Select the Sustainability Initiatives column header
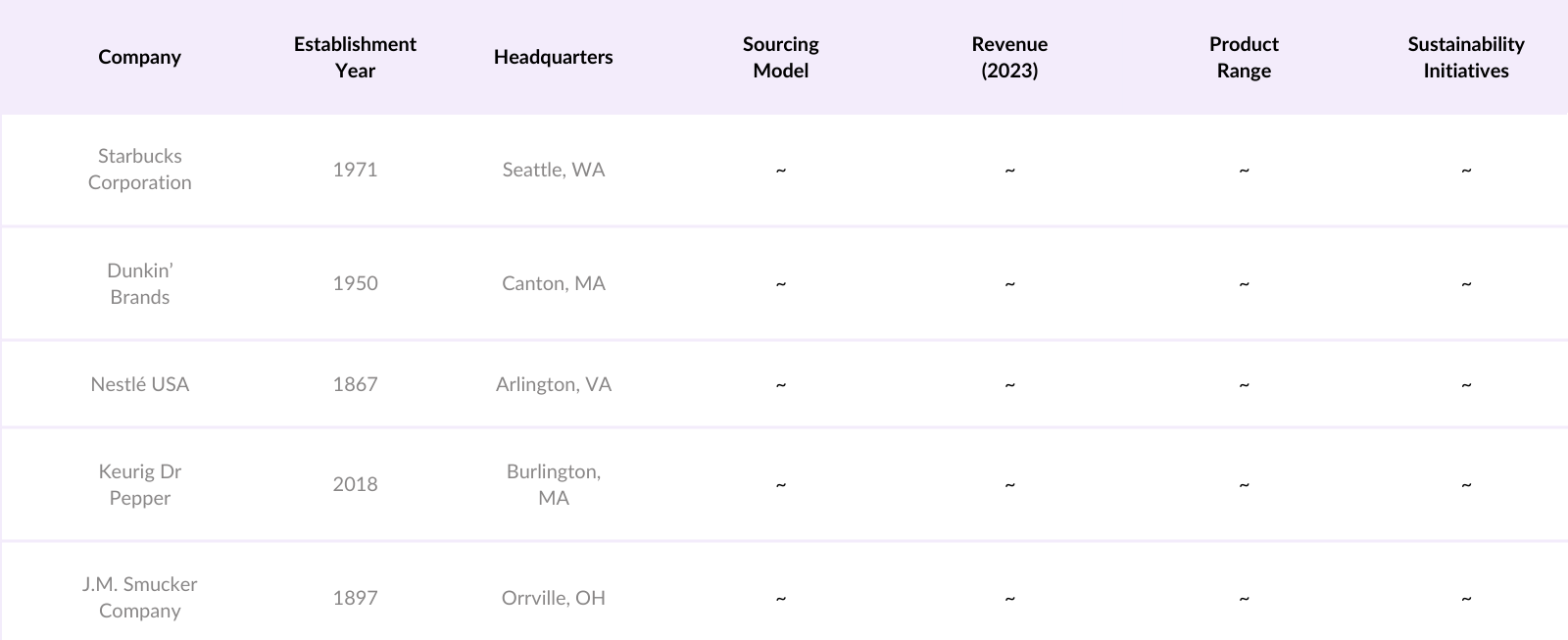This screenshot has height=640, width=1568. 1466,57
